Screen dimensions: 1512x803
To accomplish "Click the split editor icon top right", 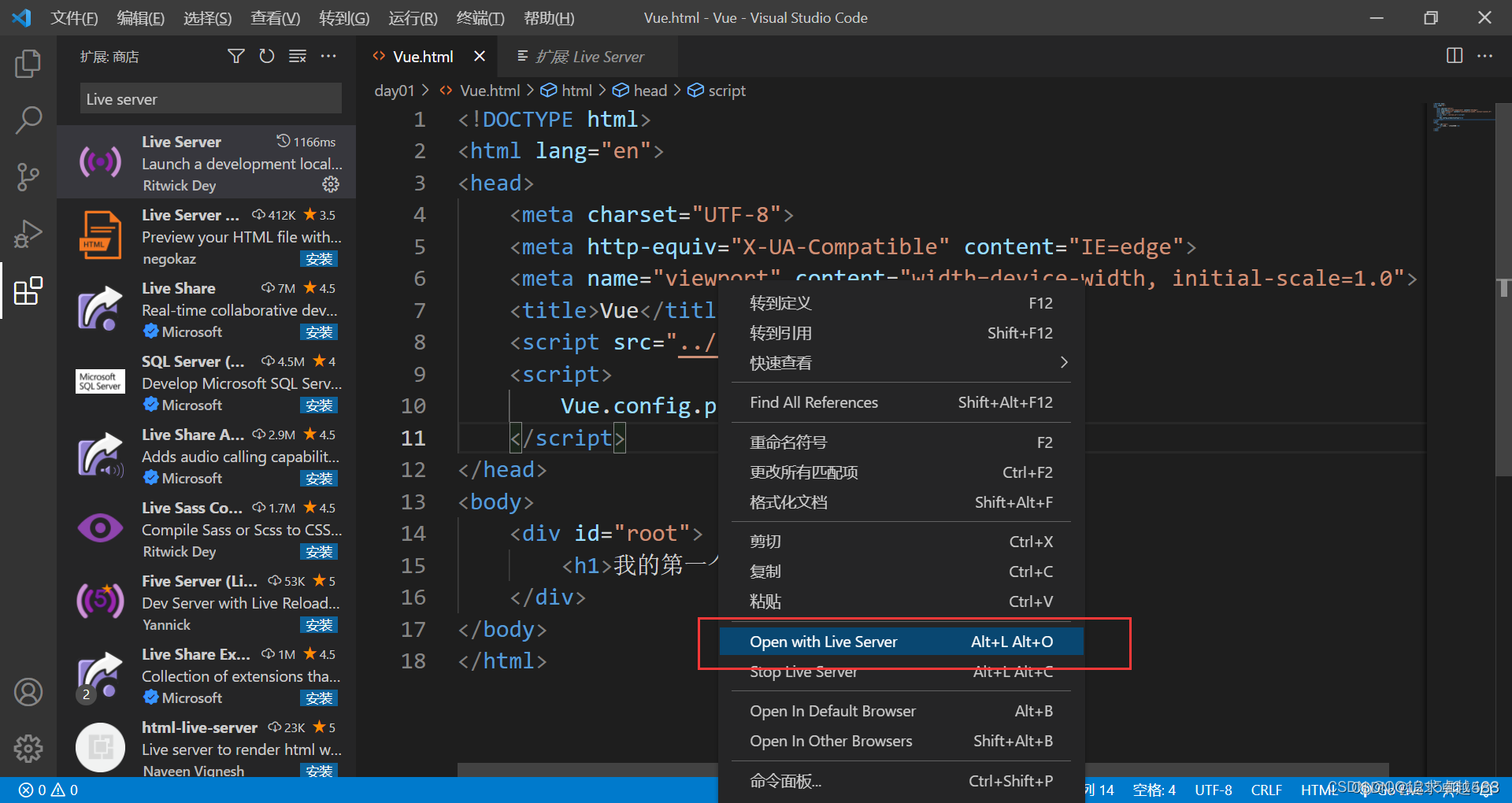I will (x=1453, y=56).
